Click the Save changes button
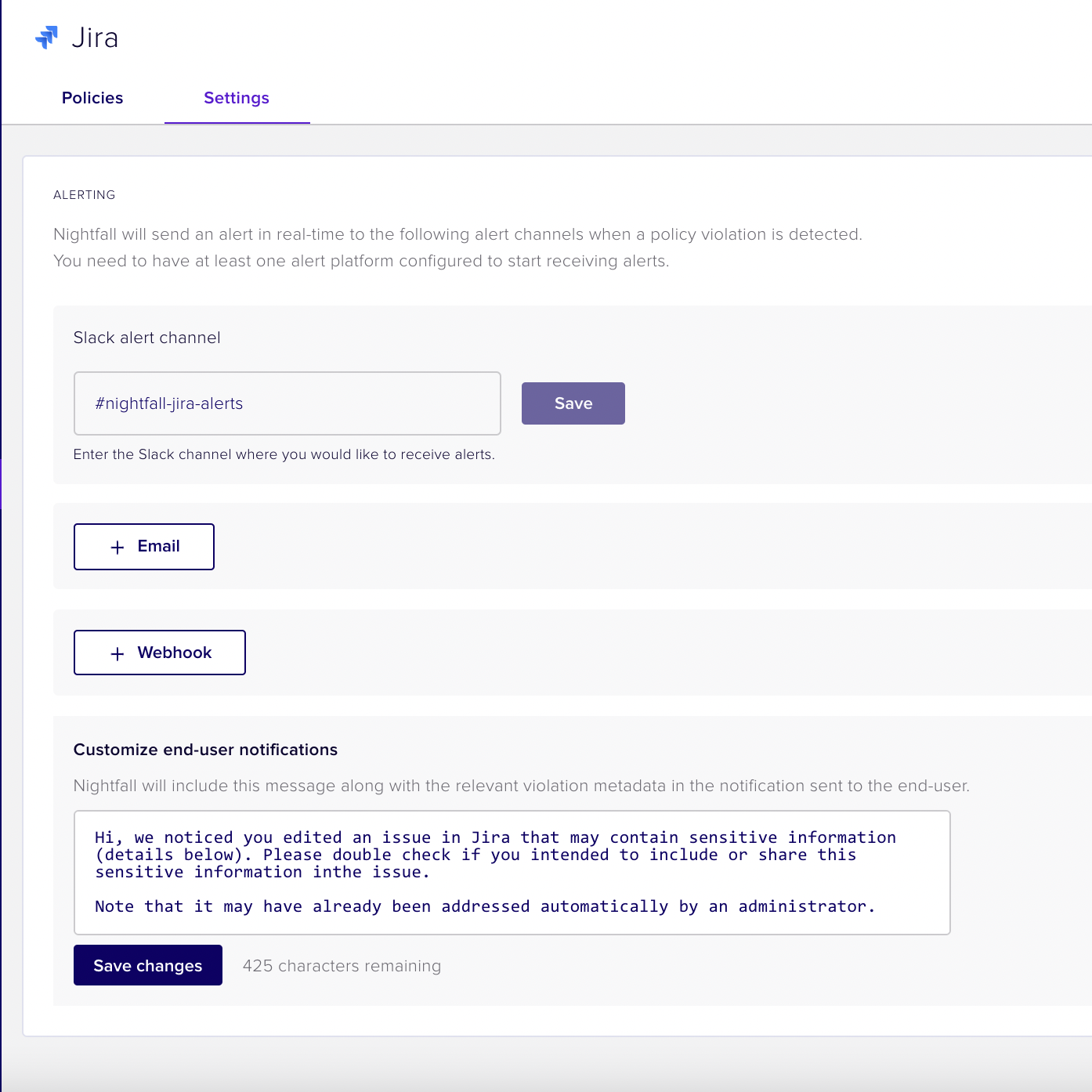1092x1092 pixels. [x=148, y=965]
